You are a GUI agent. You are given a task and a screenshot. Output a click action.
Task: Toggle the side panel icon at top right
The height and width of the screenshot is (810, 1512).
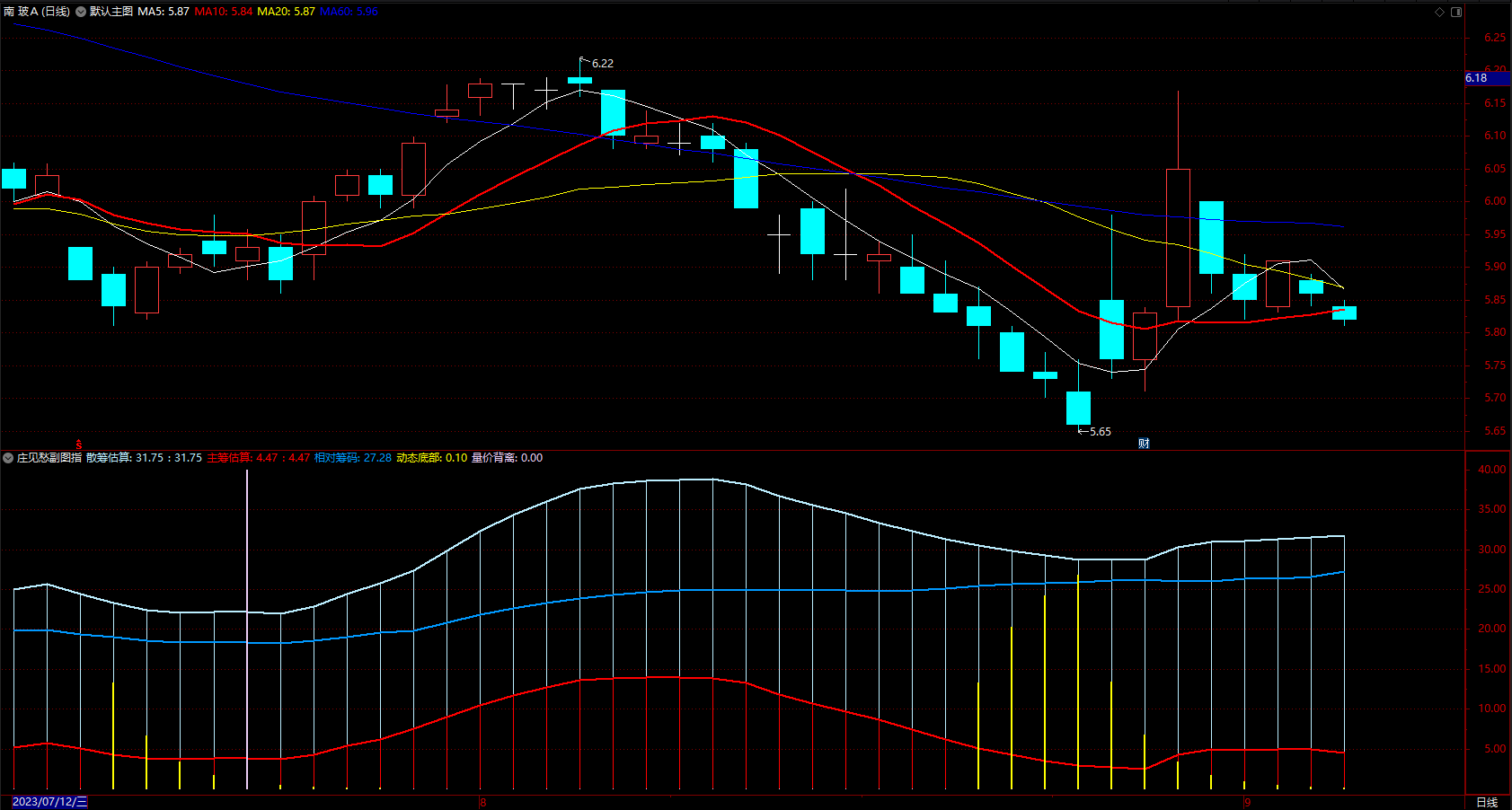tap(1456, 12)
